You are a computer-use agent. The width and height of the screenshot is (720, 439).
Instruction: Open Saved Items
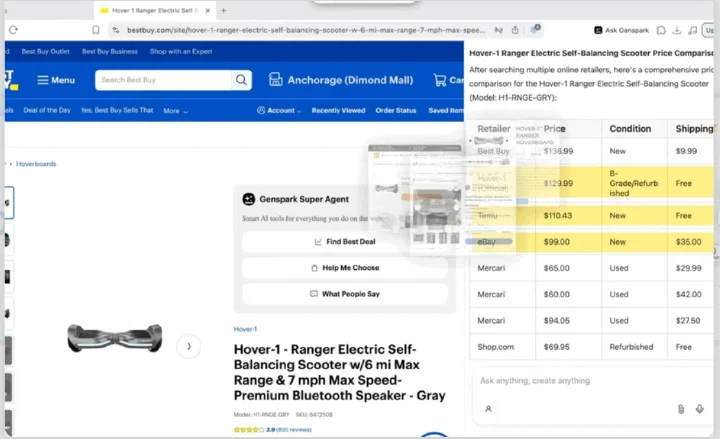tap(446, 110)
